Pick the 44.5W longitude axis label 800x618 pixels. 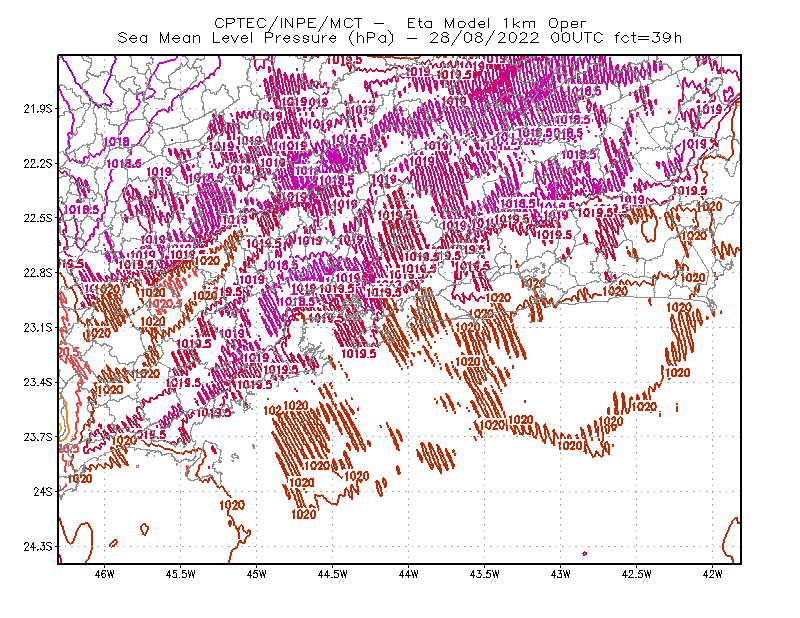coord(333,574)
